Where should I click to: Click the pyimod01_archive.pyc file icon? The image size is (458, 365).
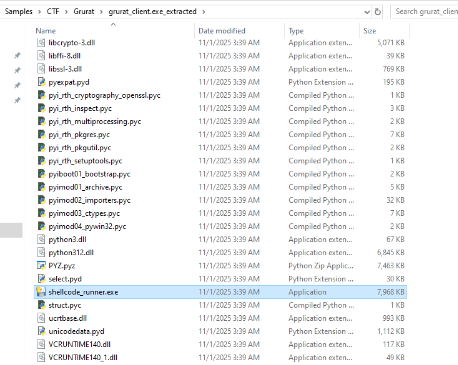click(41, 187)
